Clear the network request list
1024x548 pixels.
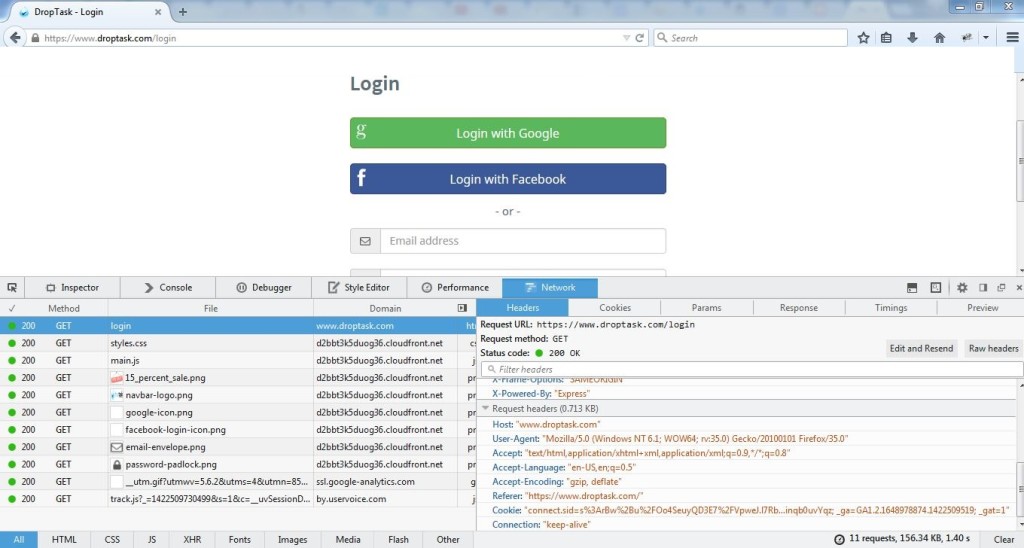(x=1004, y=540)
